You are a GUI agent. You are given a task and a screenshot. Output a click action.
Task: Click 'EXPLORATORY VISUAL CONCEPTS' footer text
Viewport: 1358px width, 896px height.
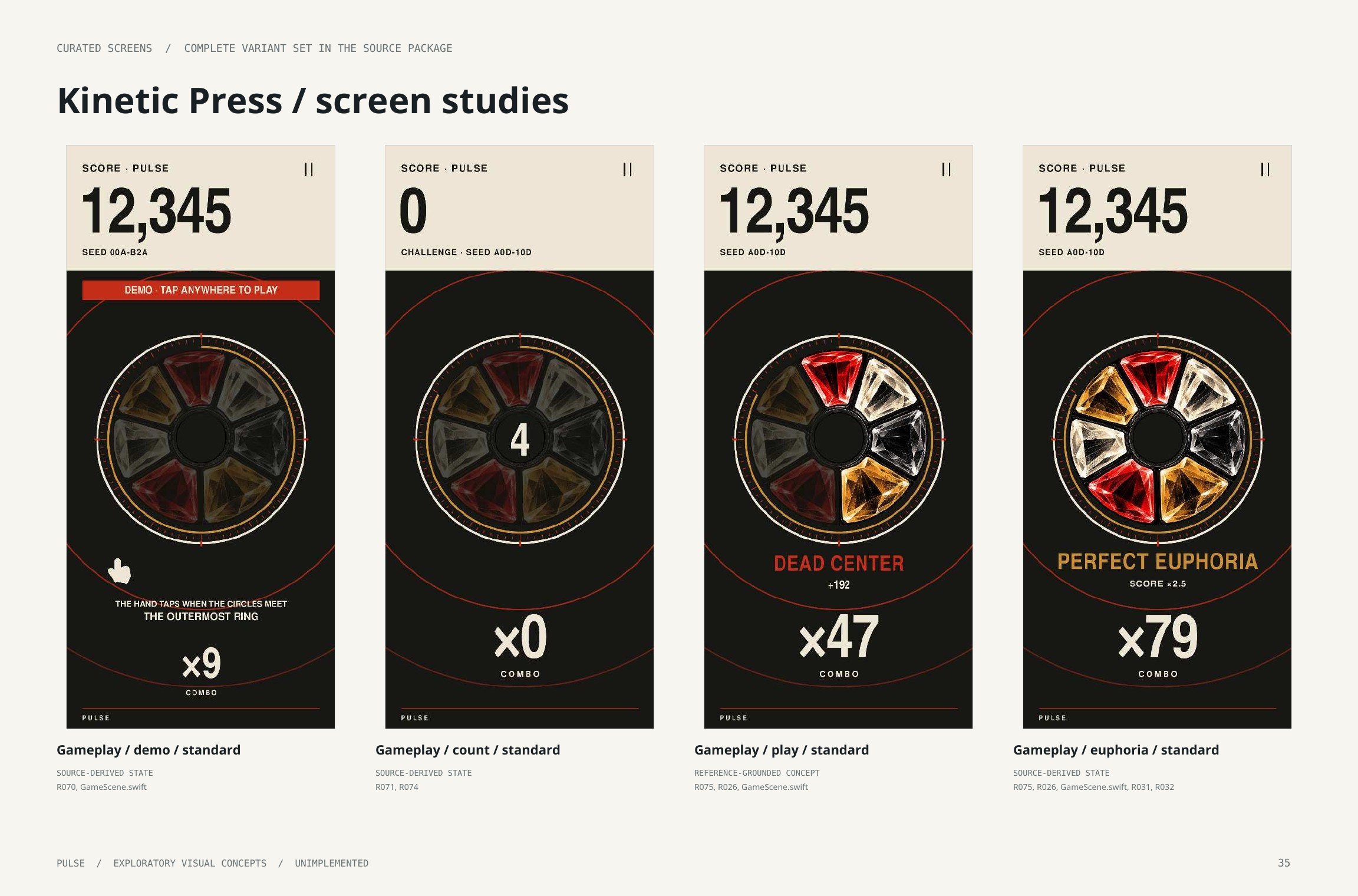[x=190, y=863]
